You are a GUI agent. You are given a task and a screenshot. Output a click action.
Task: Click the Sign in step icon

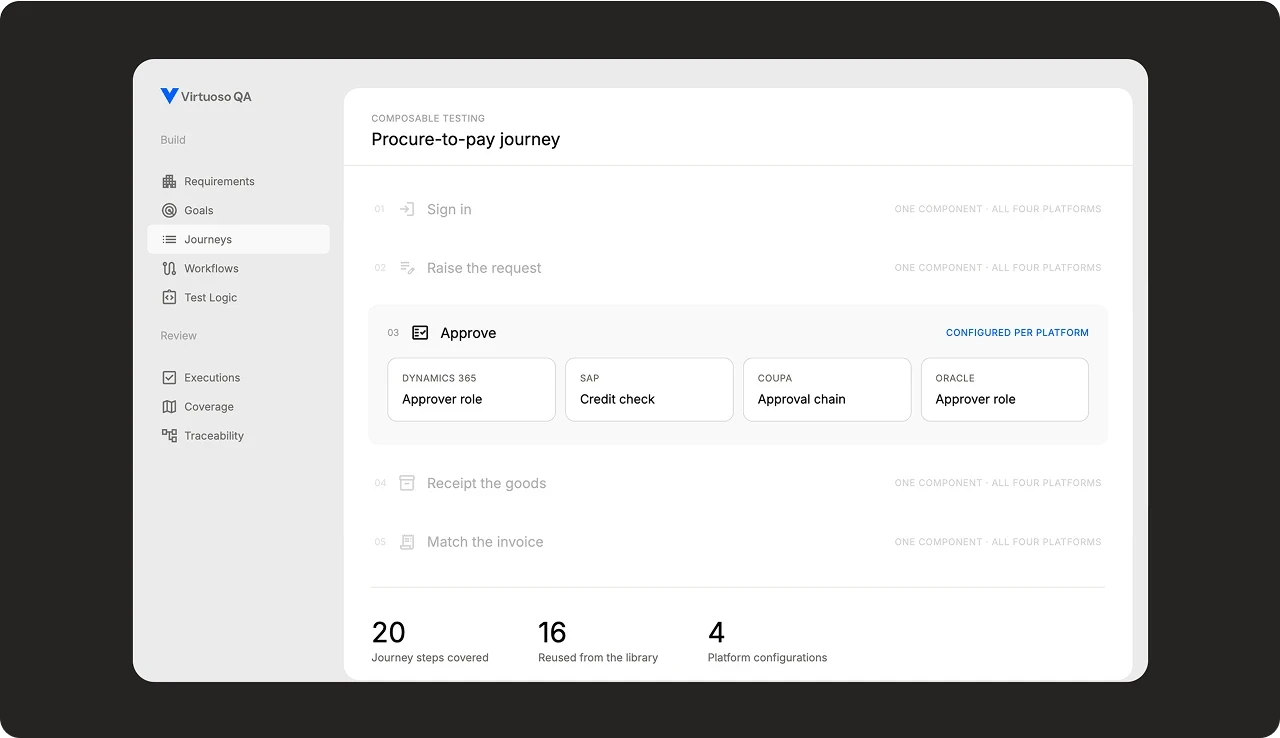coord(407,209)
